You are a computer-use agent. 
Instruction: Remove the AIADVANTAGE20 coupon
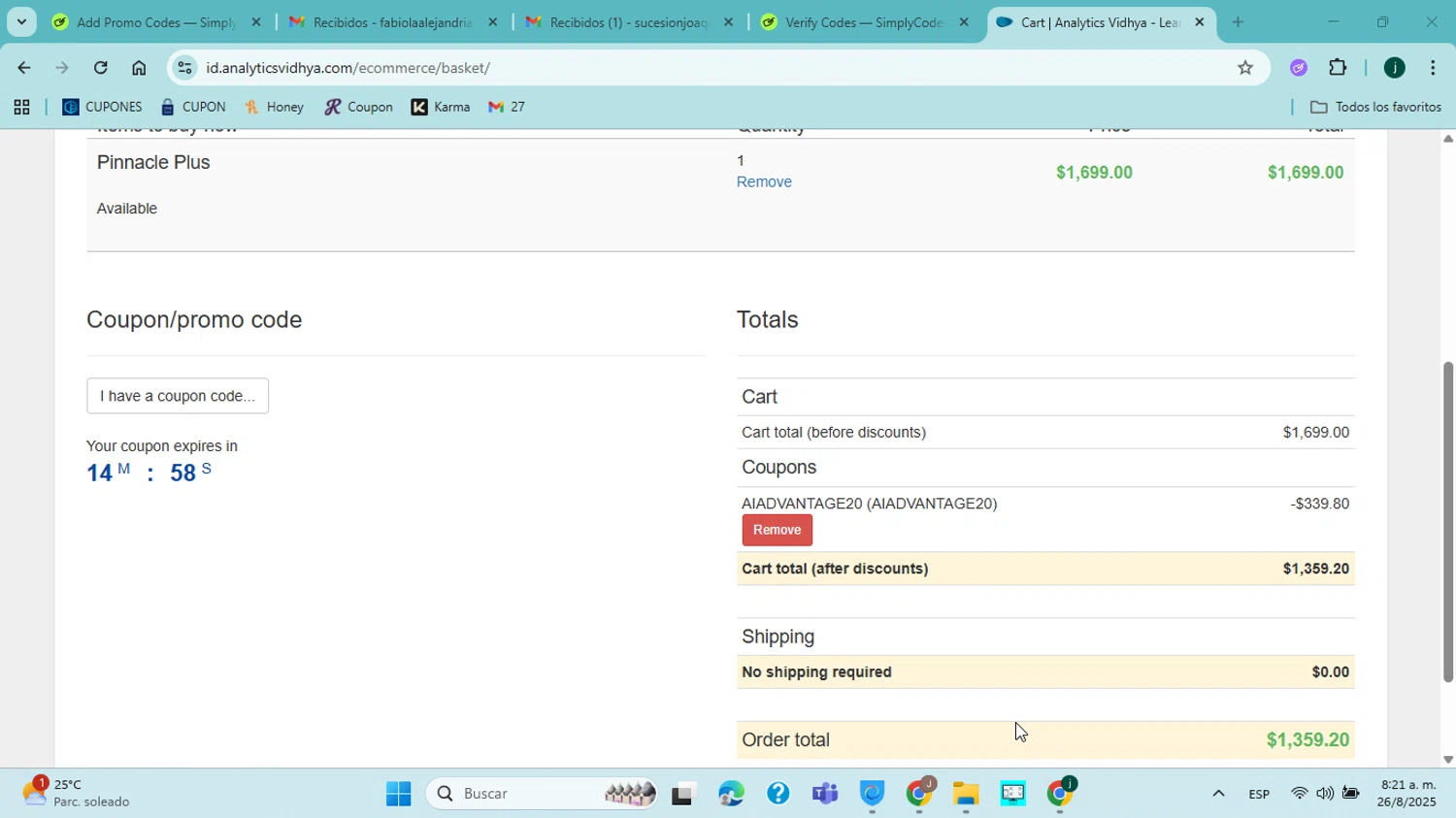coord(777,530)
